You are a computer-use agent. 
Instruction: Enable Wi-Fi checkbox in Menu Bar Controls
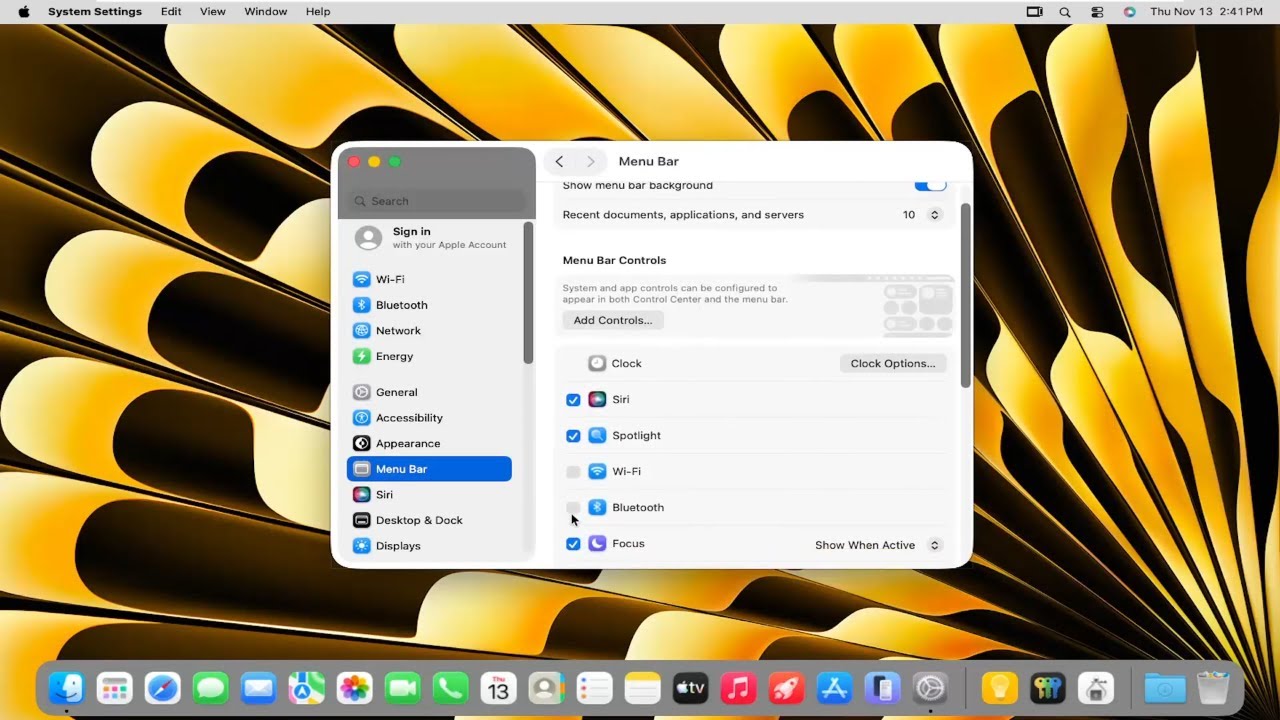573,472
